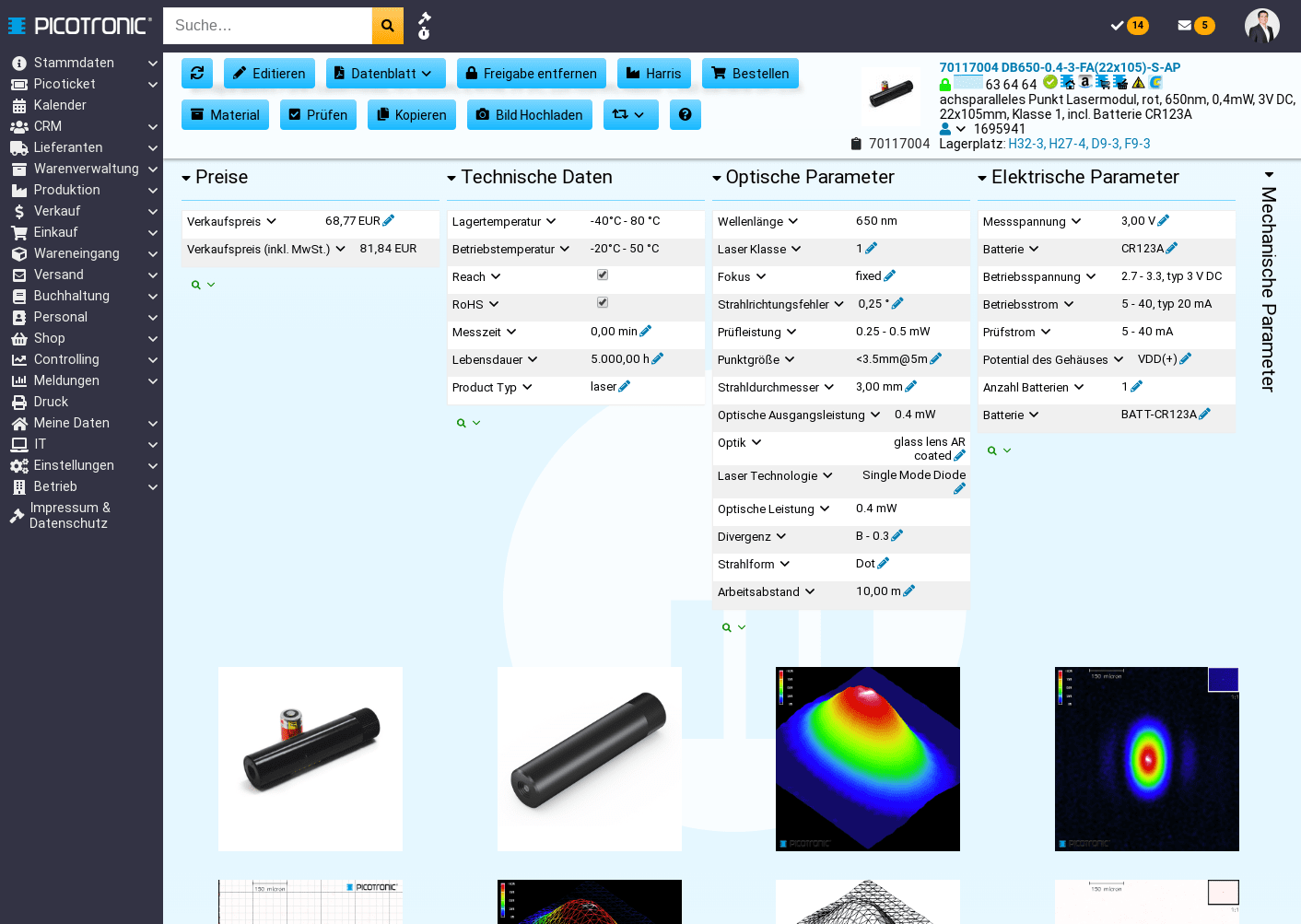Image resolution: width=1301 pixels, height=924 pixels.
Task: Edit the Laser Klasse value pencil
Action: [x=872, y=248]
